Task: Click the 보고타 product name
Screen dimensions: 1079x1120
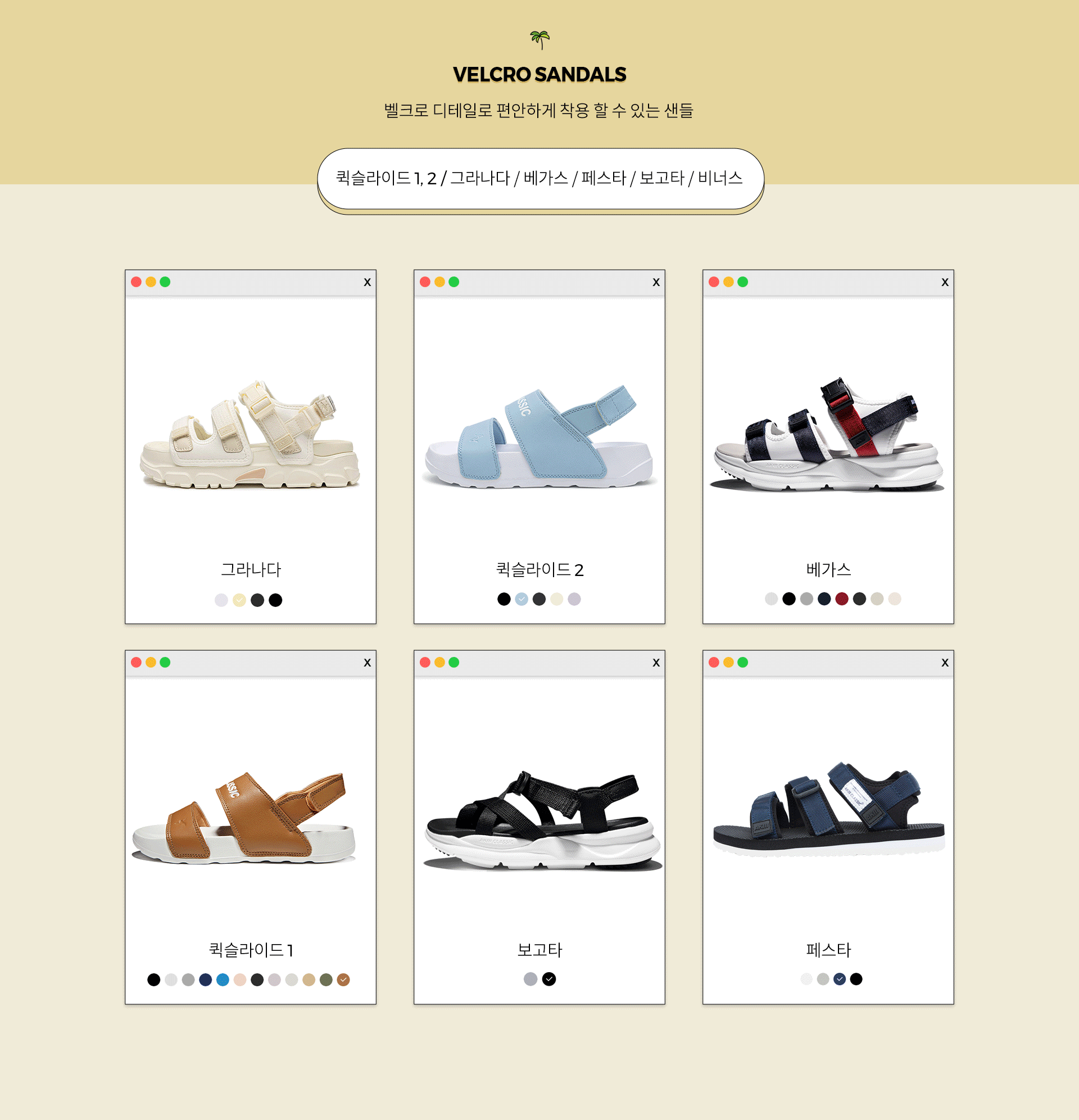Action: tap(539, 950)
